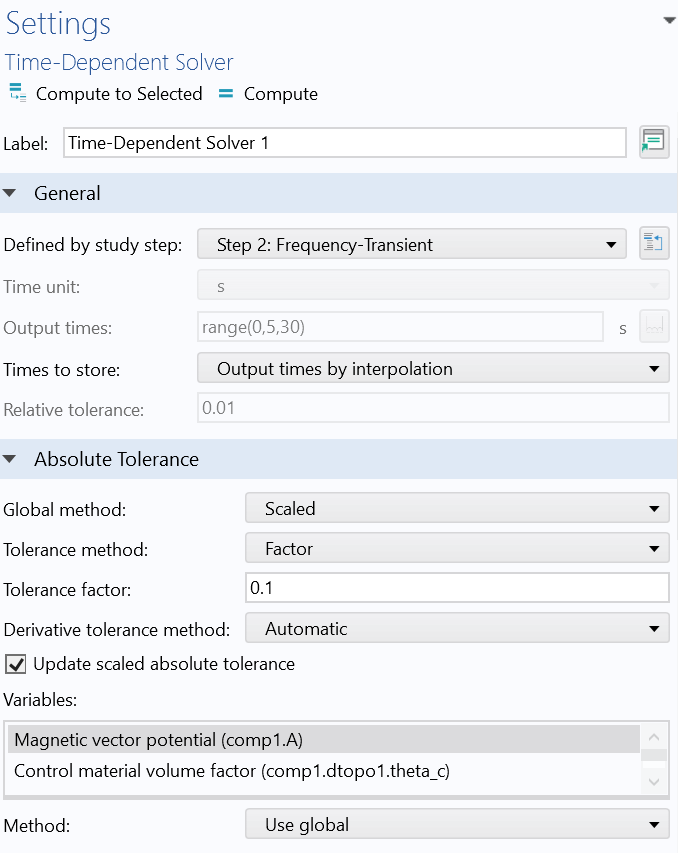
Task: Click the Compute button text
Action: 281,94
